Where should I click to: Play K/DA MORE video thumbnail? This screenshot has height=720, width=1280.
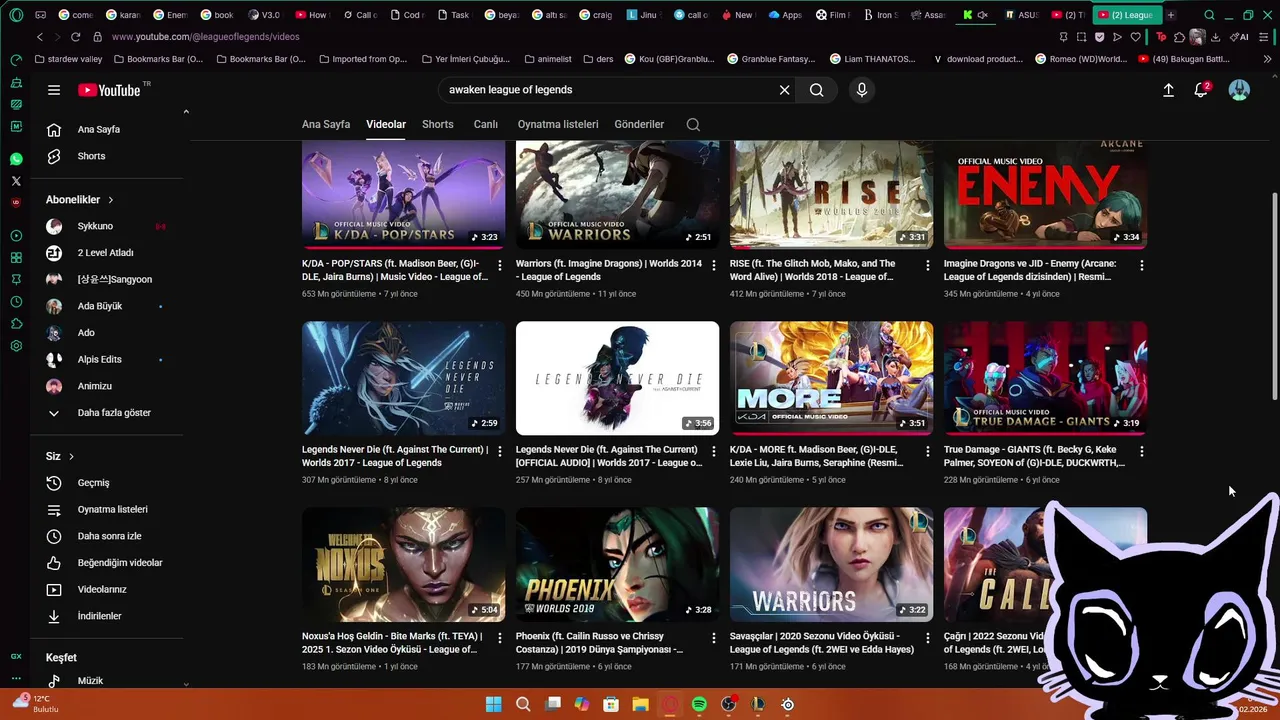tap(831, 378)
